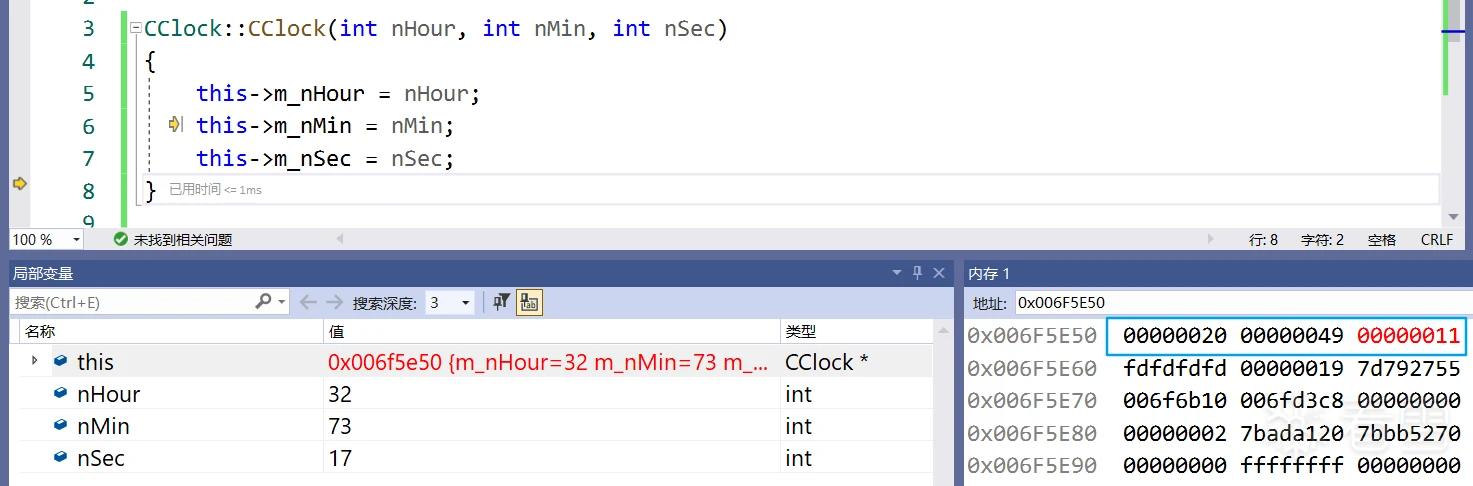Toggle the highlighted locals toolbar view icon

529,302
